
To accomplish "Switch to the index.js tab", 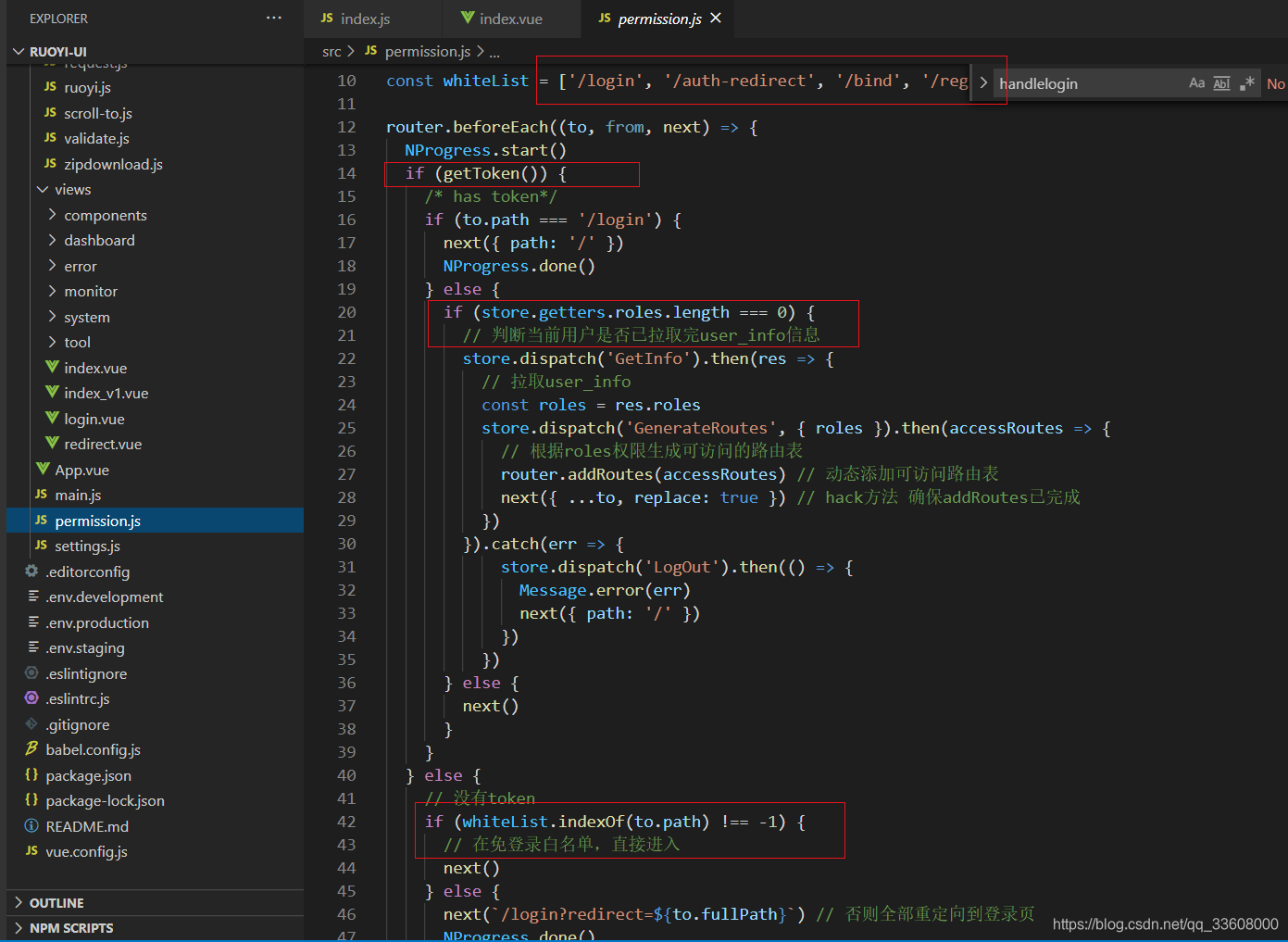I will pyautogui.click(x=365, y=19).
